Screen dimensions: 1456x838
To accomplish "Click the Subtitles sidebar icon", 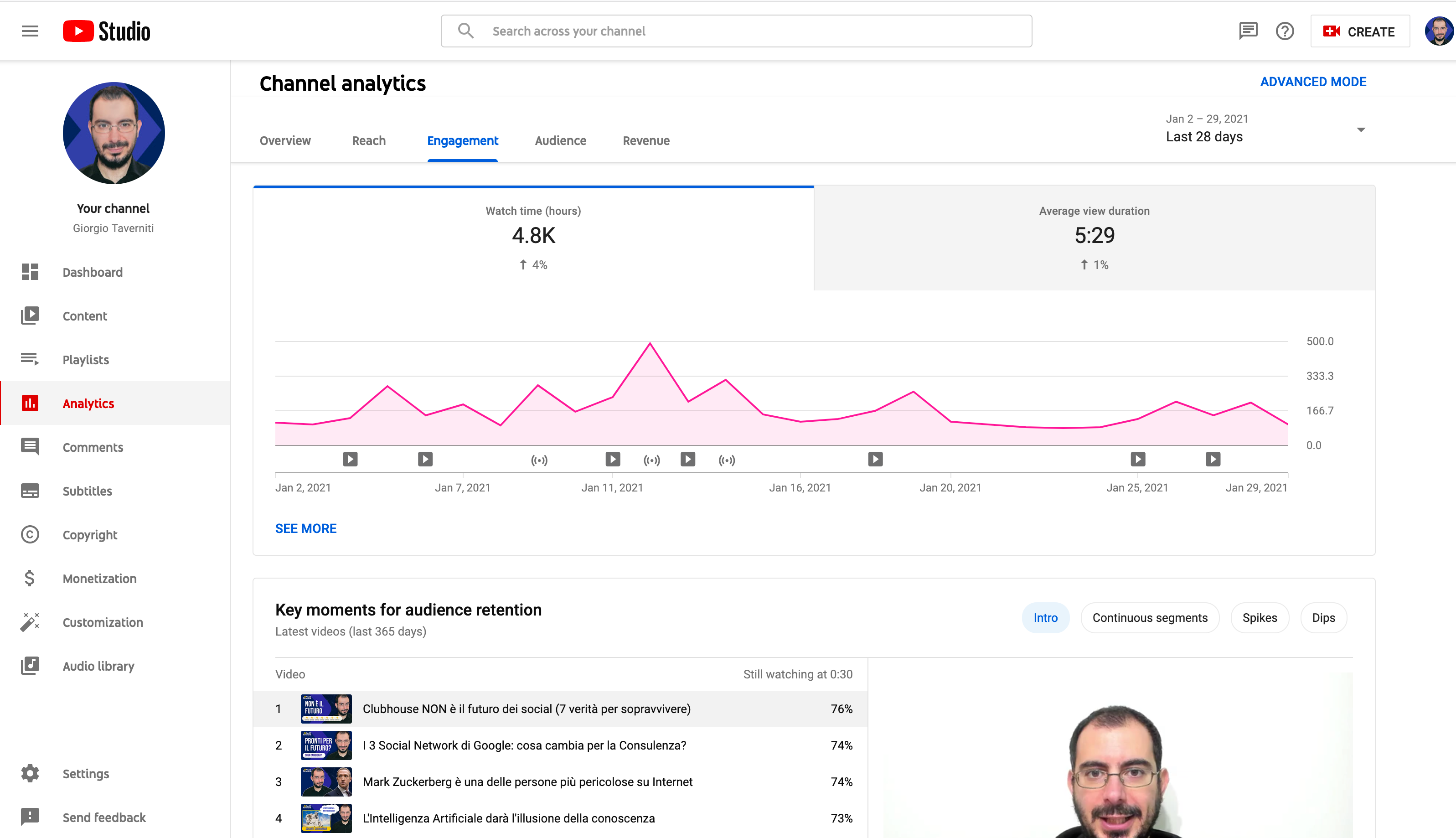I will coord(30,491).
